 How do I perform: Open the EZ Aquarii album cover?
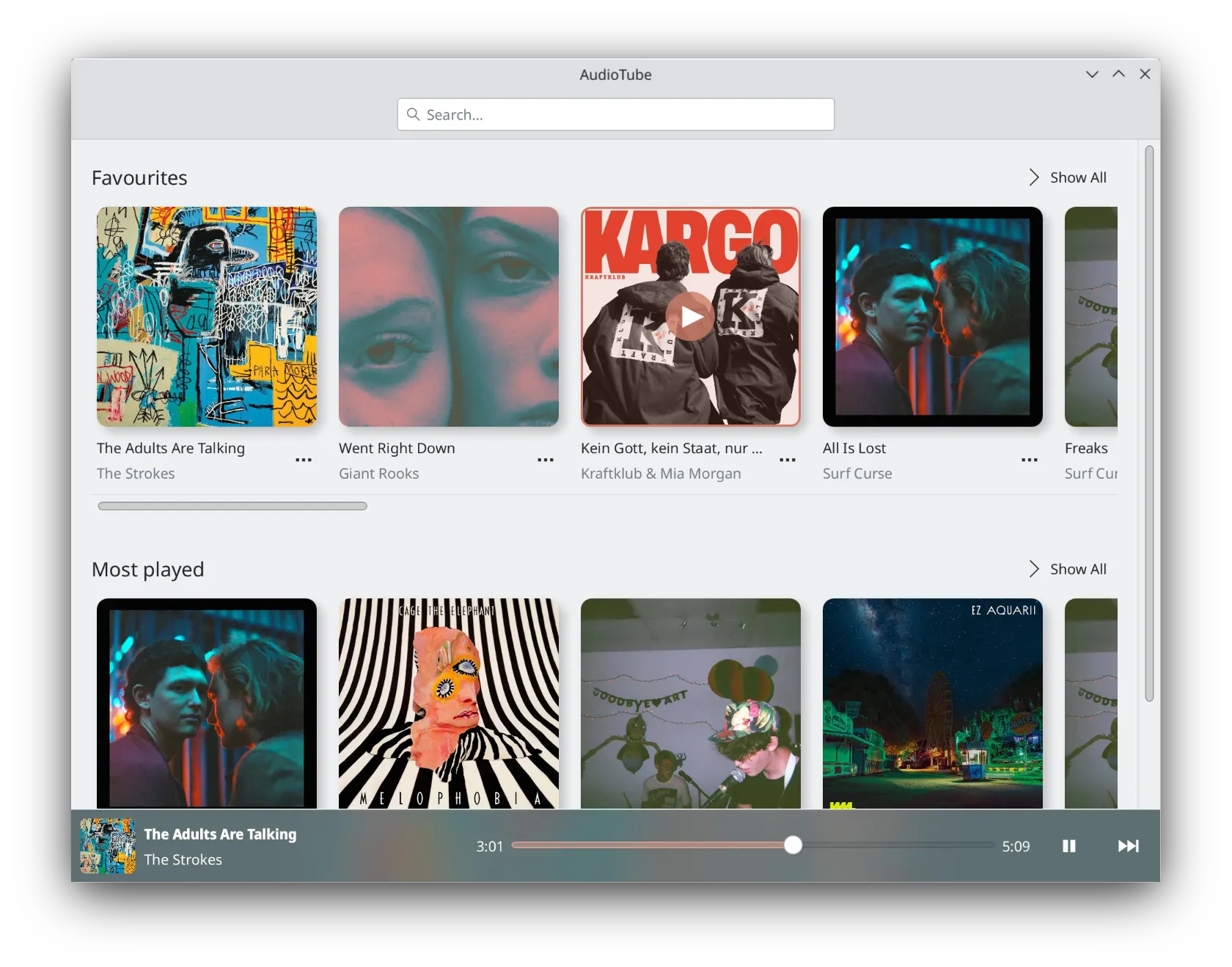click(x=933, y=704)
